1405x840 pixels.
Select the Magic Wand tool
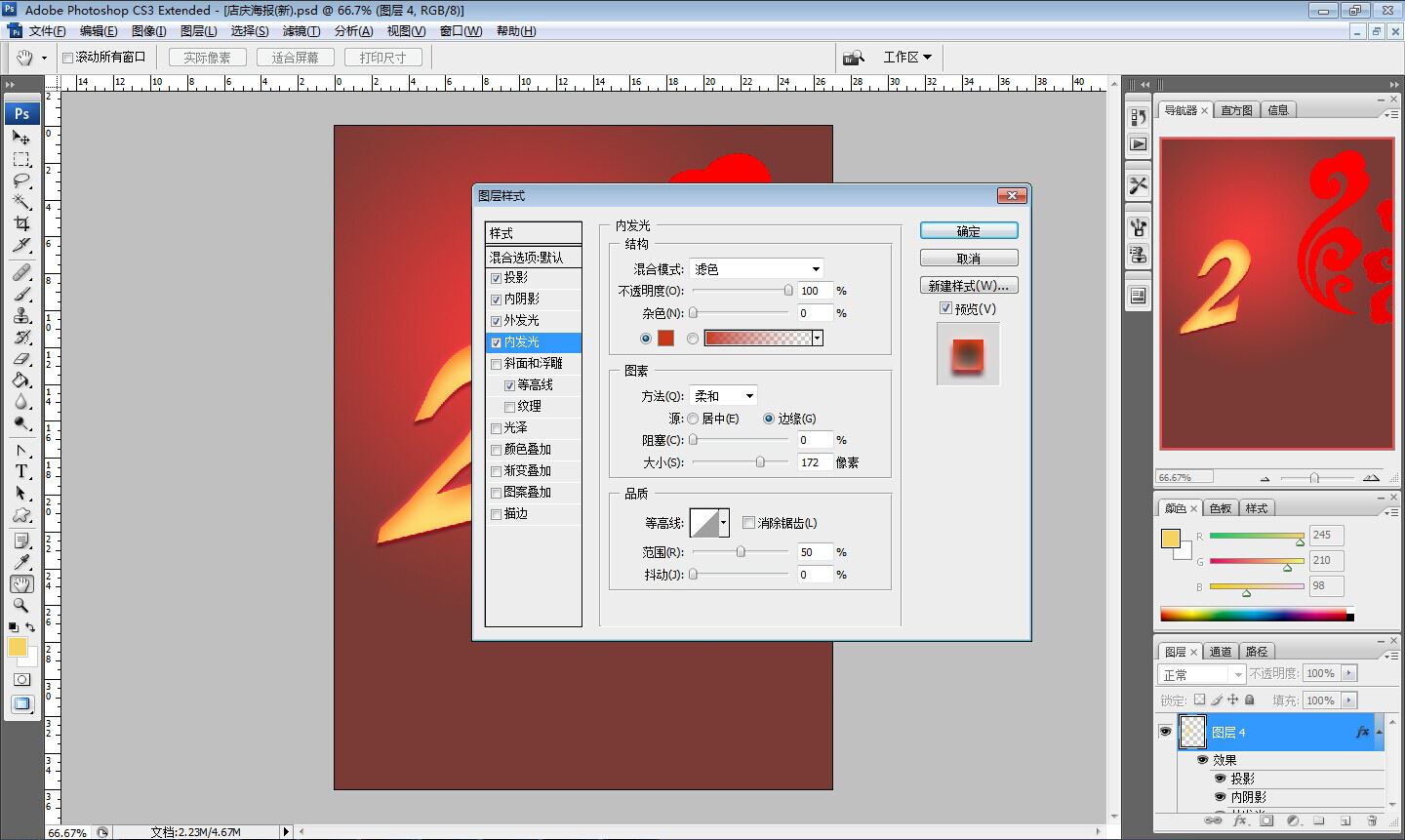[x=21, y=202]
